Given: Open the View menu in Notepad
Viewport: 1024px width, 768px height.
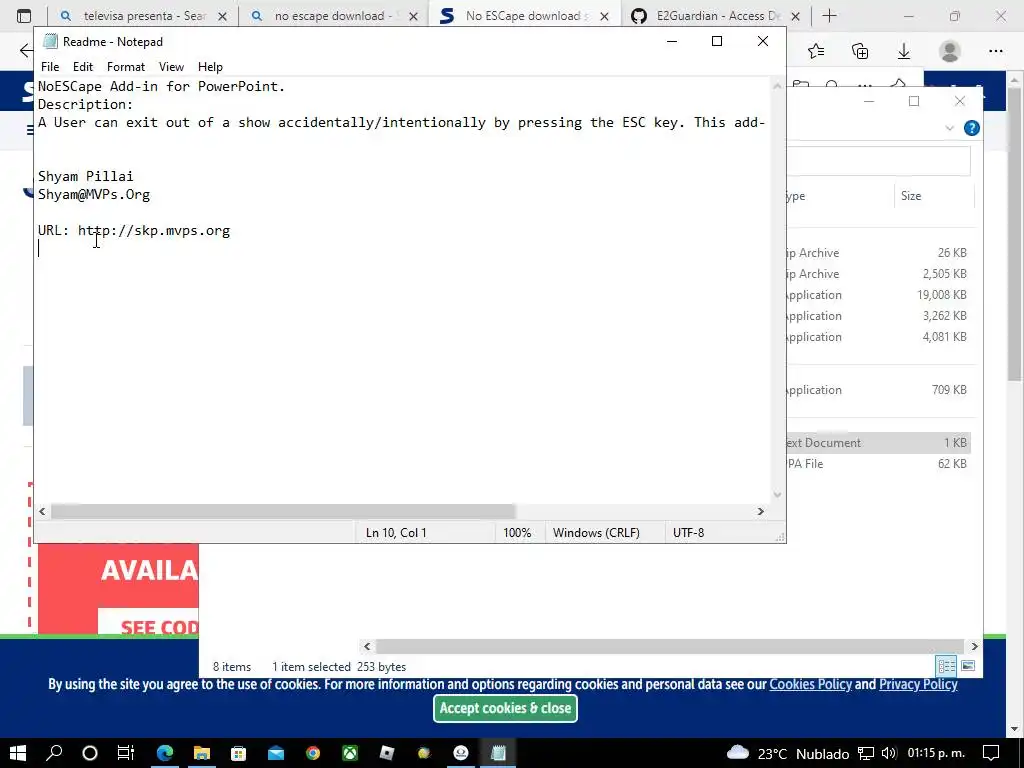Looking at the screenshot, I should pos(171,67).
